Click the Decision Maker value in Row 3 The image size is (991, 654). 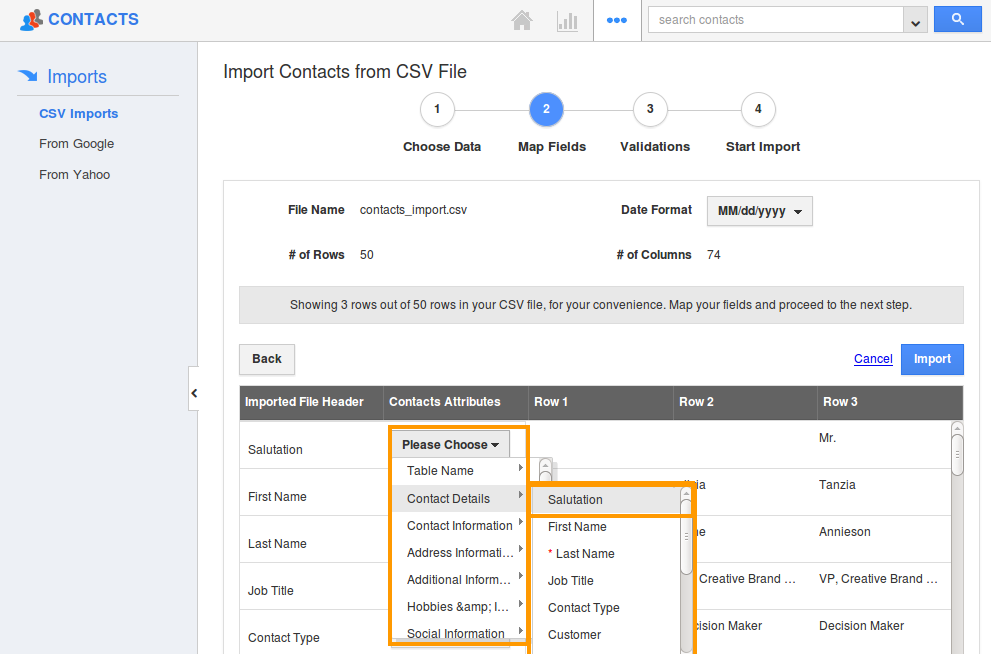click(861, 626)
